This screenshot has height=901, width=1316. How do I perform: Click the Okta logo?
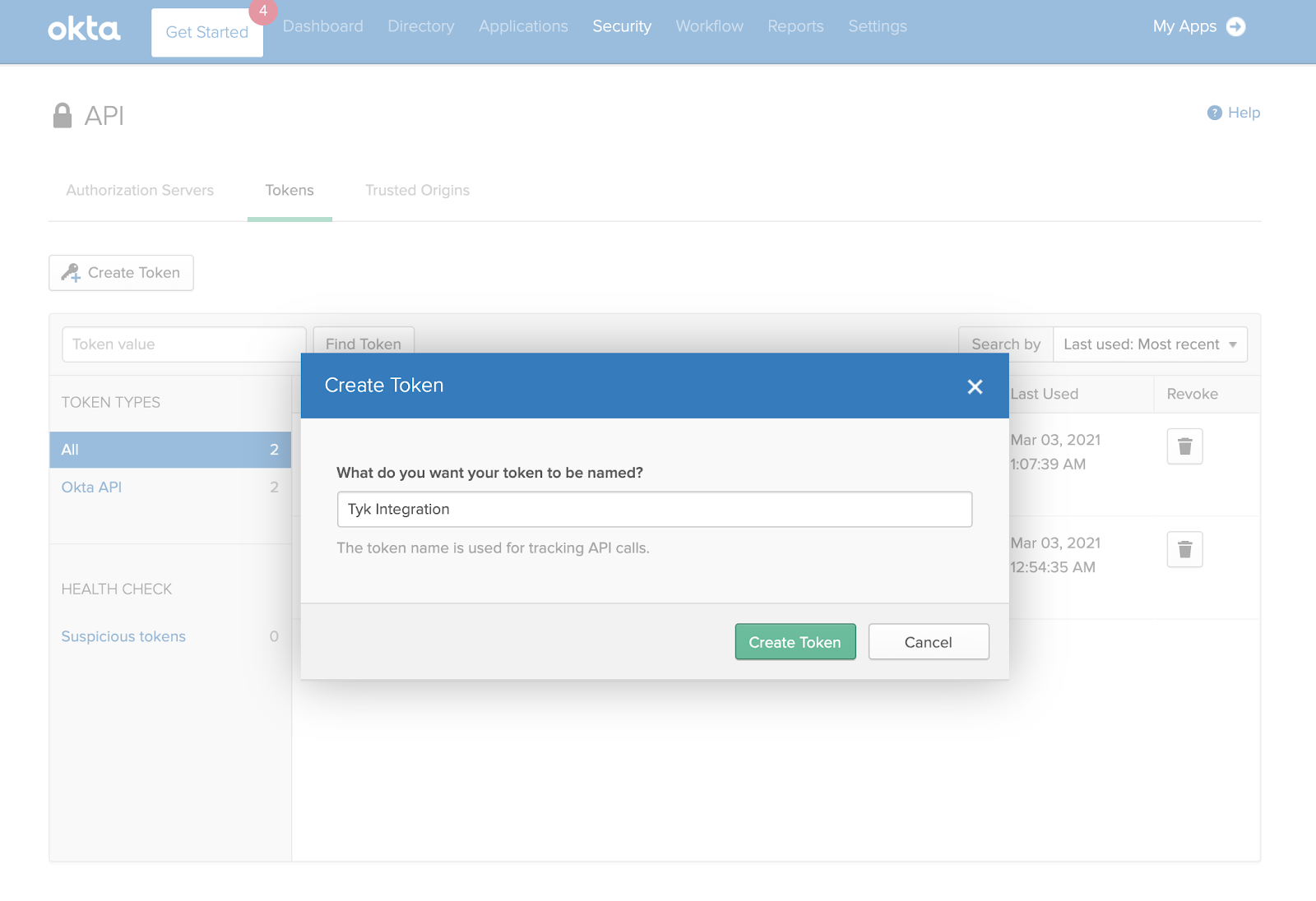tap(84, 30)
